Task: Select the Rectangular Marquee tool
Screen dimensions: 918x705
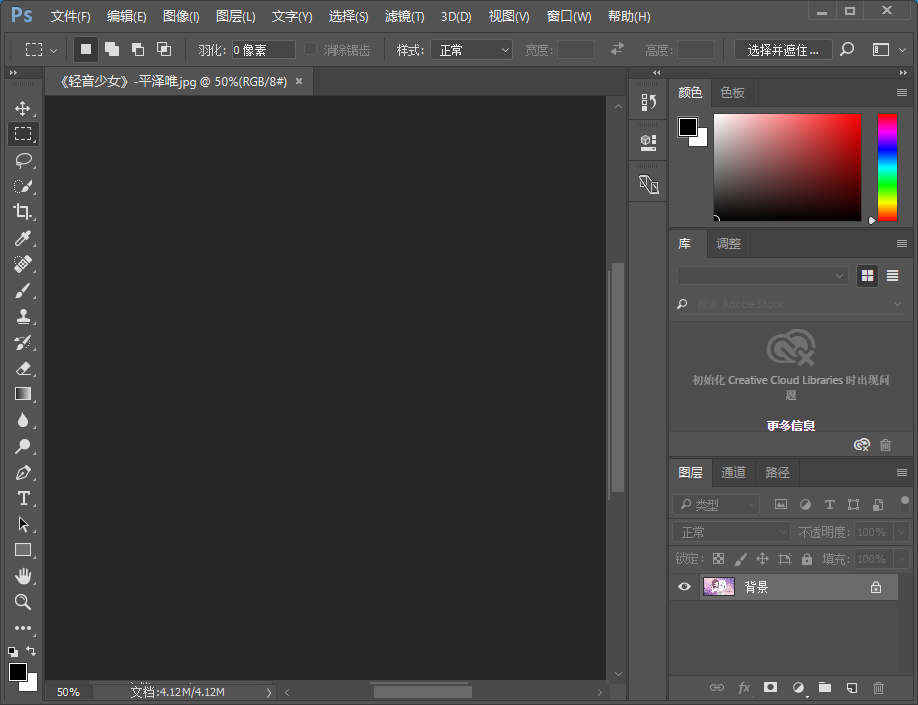Action: point(23,134)
